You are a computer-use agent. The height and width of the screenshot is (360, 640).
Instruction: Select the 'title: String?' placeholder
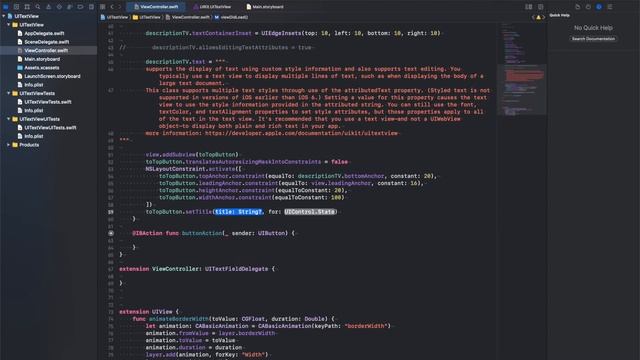(x=238, y=211)
